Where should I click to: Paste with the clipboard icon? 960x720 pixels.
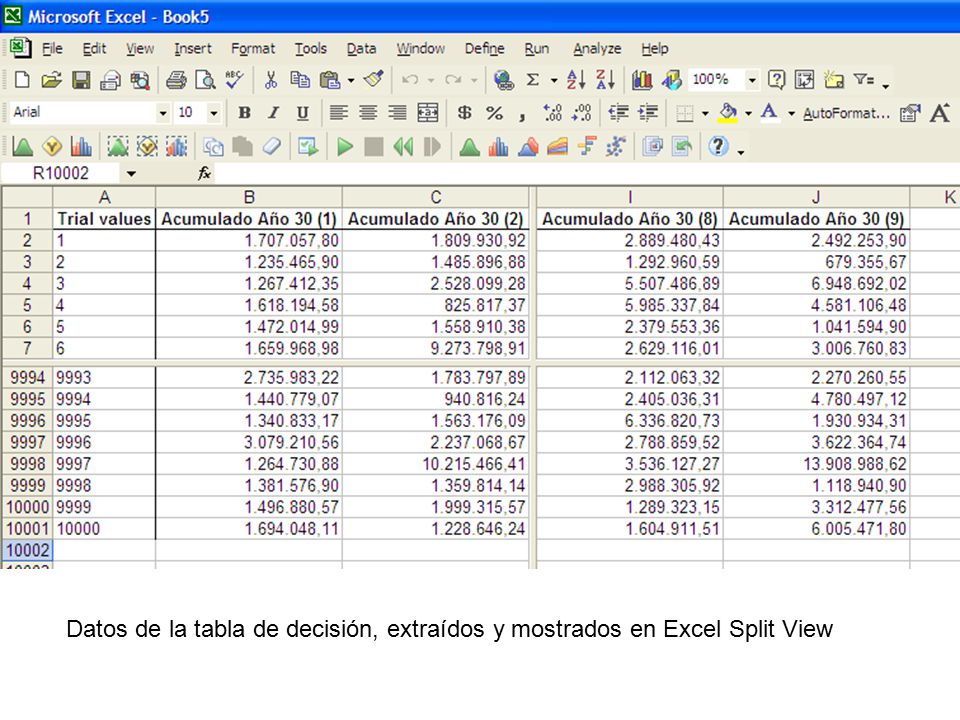[330, 80]
